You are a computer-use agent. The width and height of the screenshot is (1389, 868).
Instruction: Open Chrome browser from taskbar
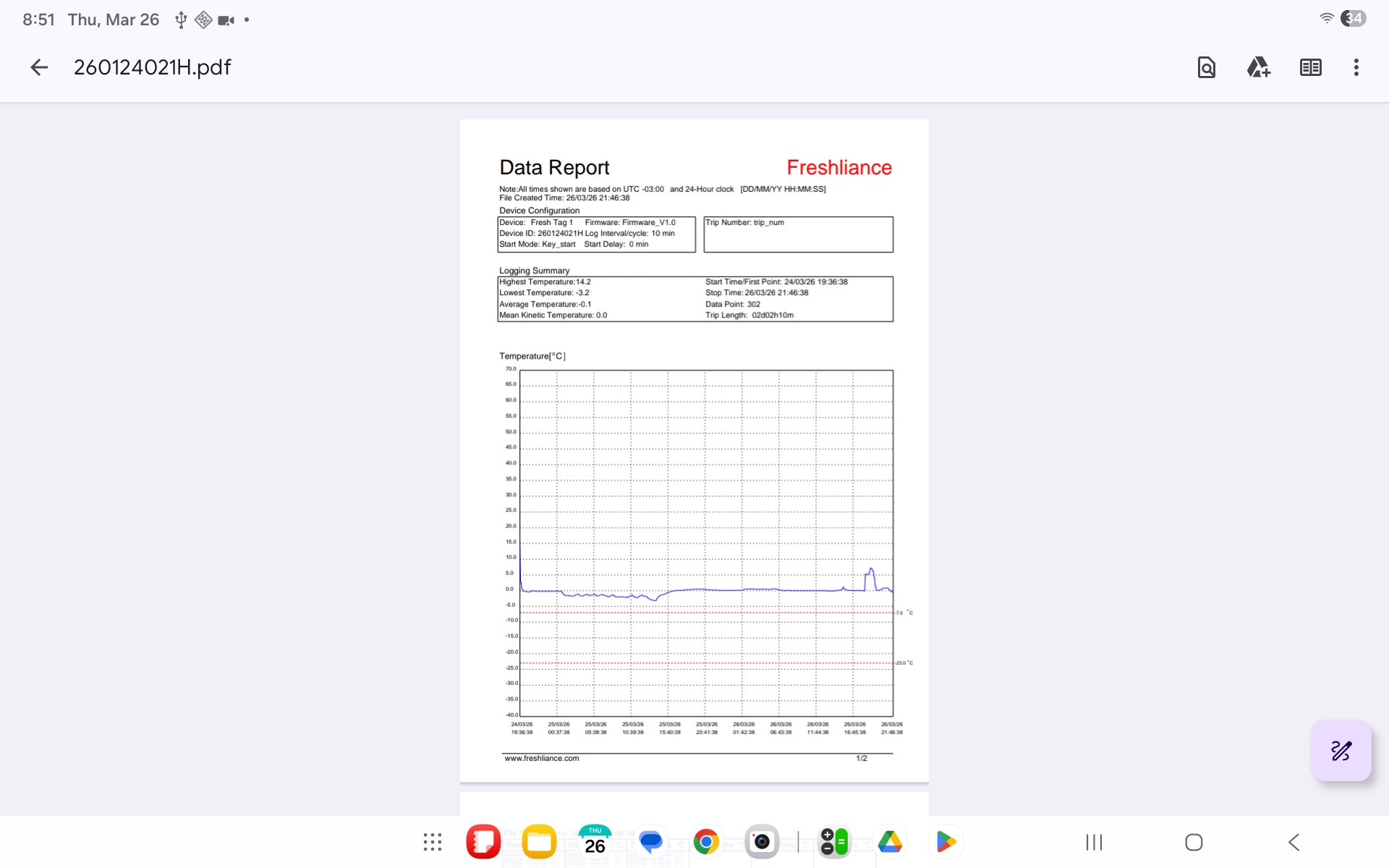coord(706,842)
